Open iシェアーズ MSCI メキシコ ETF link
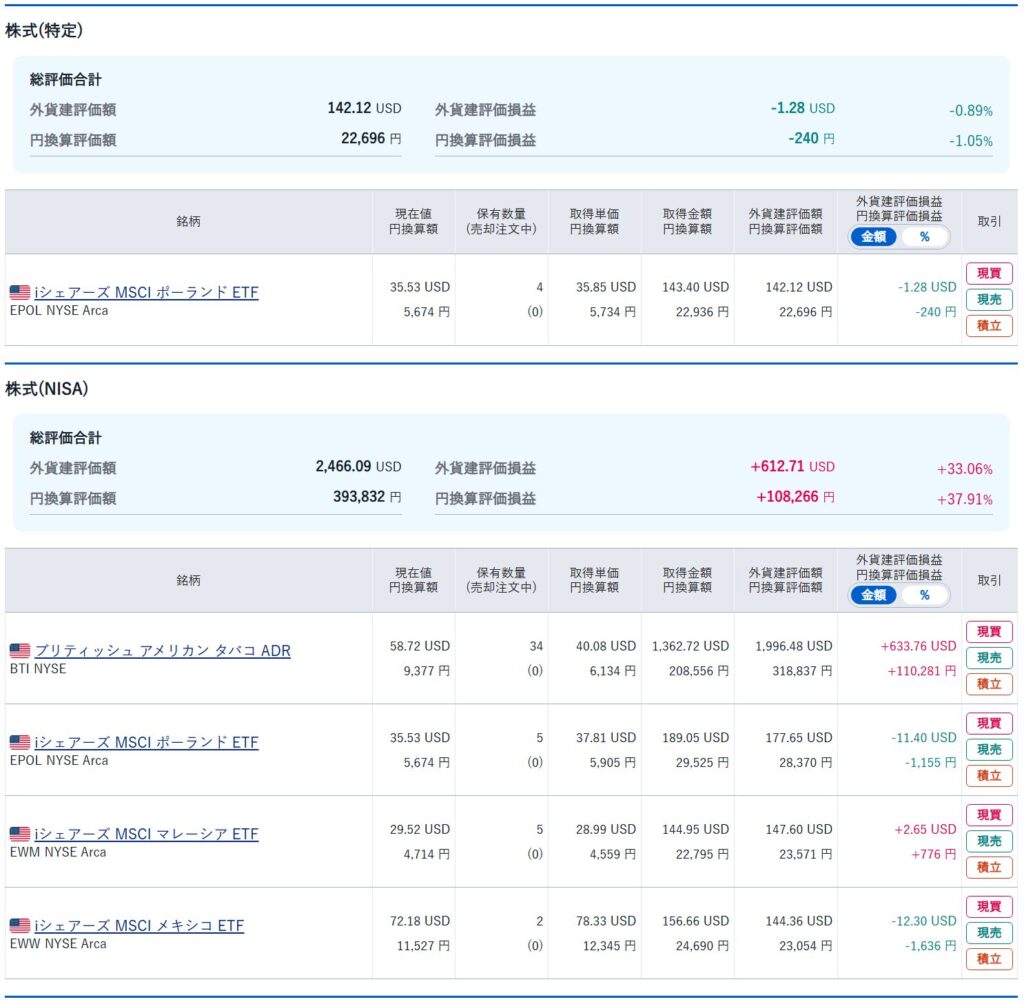1024x1004 pixels. 139,926
